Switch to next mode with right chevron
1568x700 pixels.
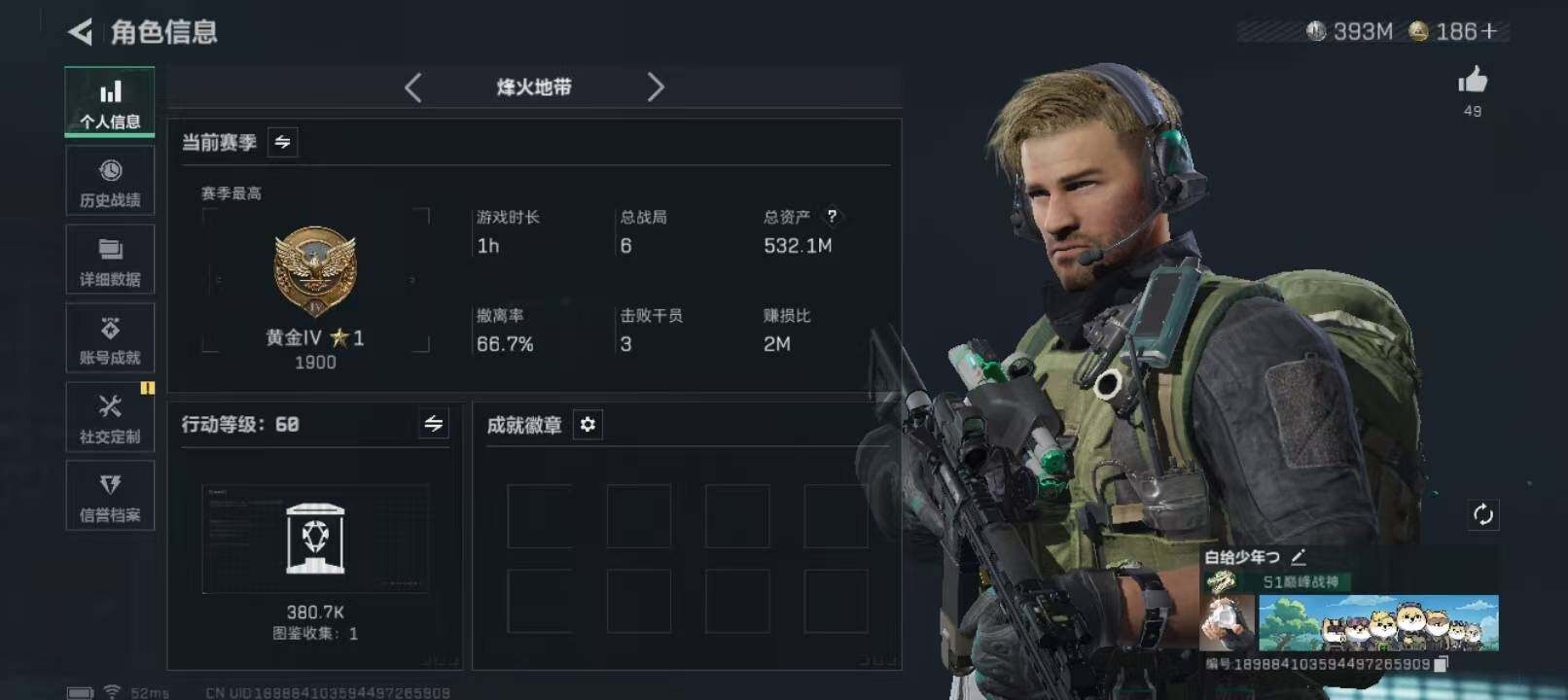656,87
